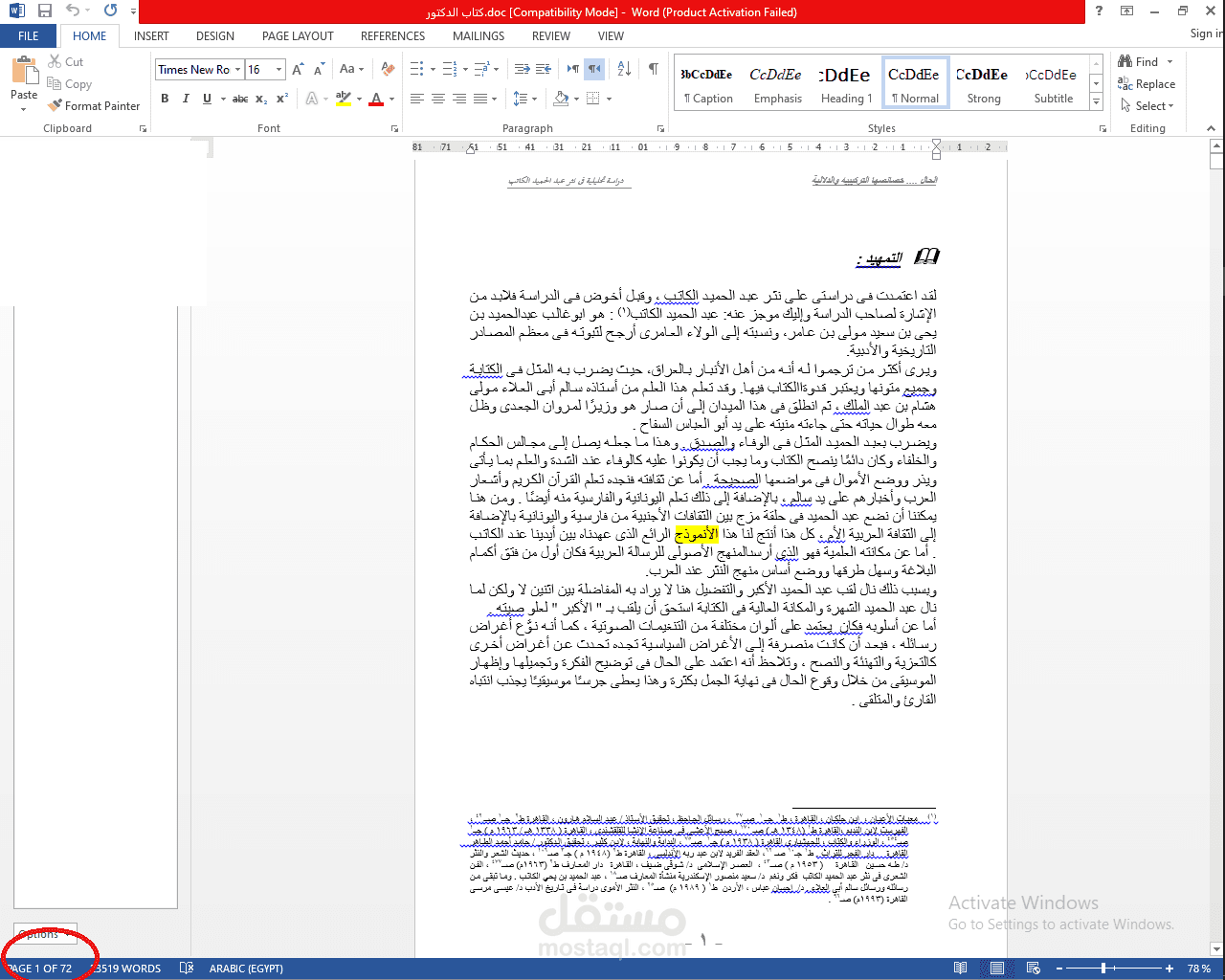Decrease paragraph indent
1225x980 pixels.
coord(522,69)
